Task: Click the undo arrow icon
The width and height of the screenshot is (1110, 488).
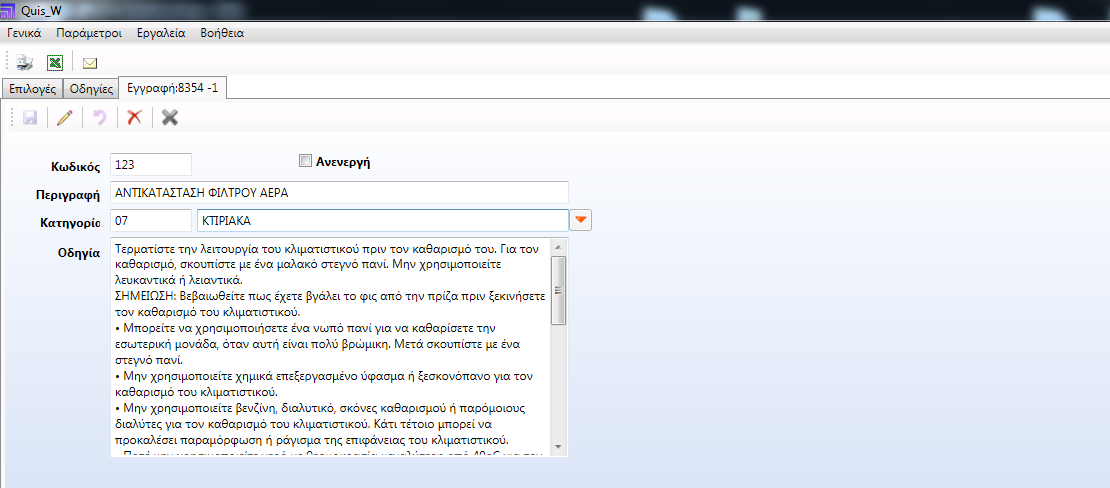Action: [x=99, y=118]
